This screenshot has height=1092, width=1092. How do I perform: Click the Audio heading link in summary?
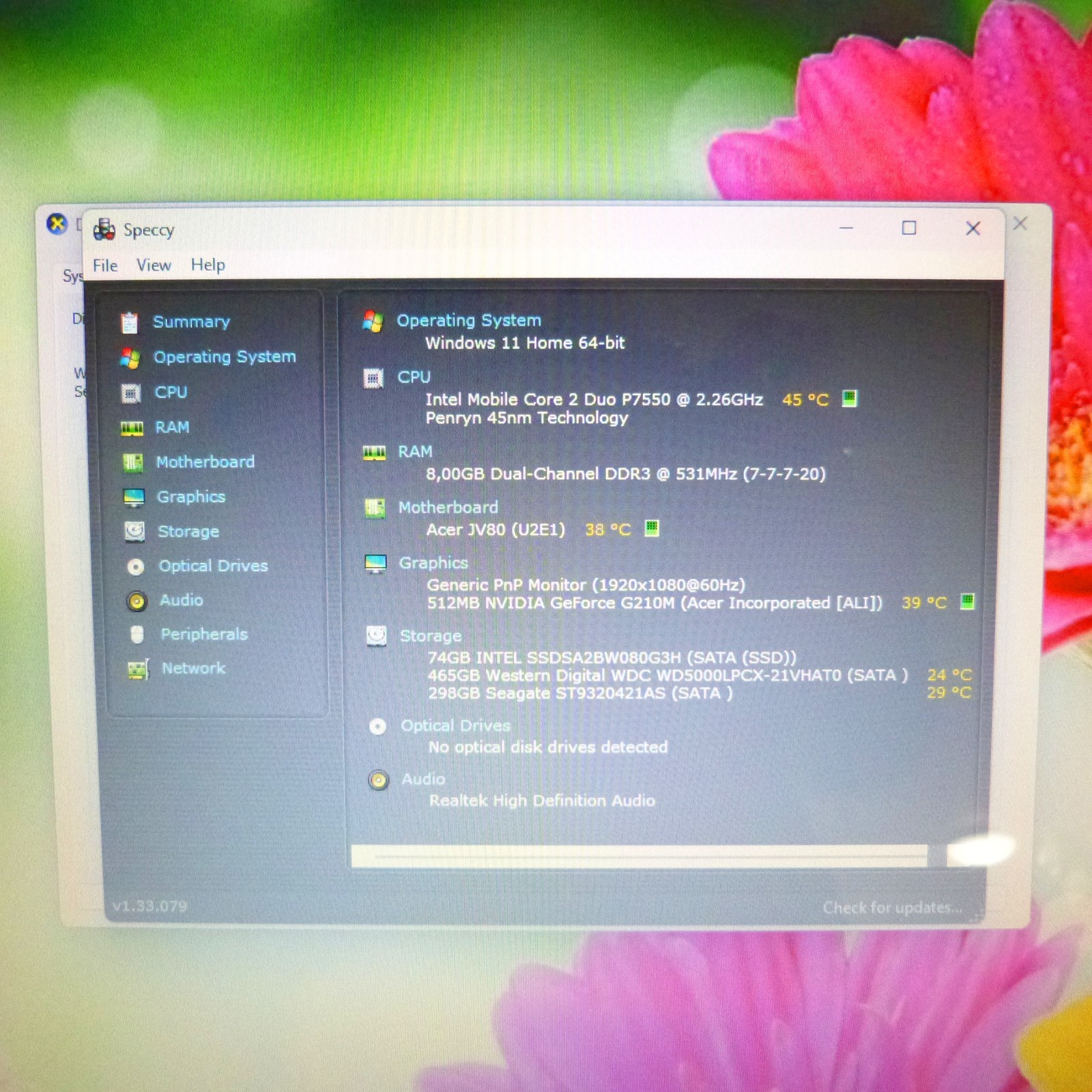click(x=423, y=779)
